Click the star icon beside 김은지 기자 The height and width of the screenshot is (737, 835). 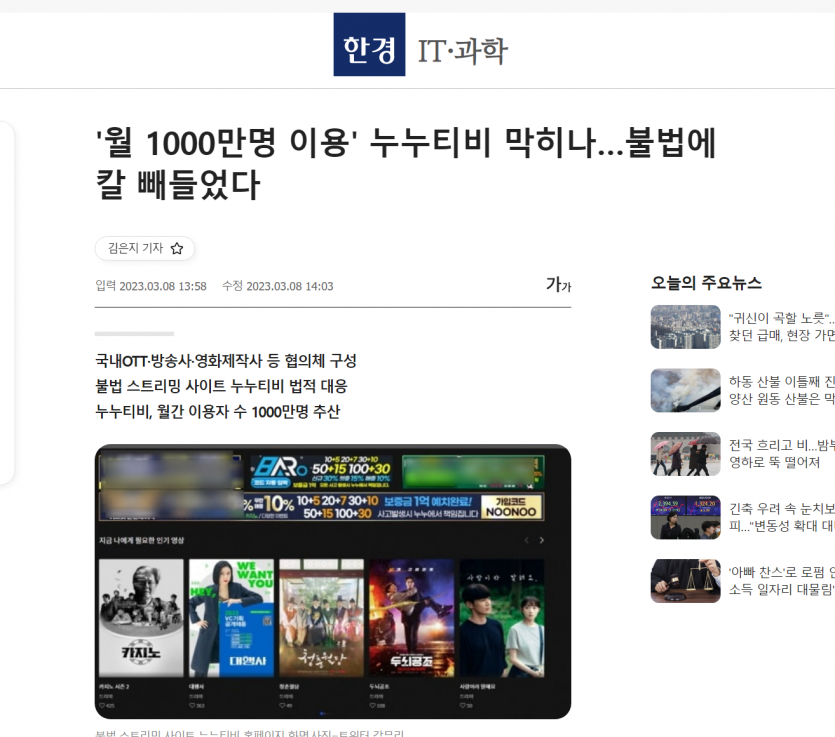(x=177, y=248)
